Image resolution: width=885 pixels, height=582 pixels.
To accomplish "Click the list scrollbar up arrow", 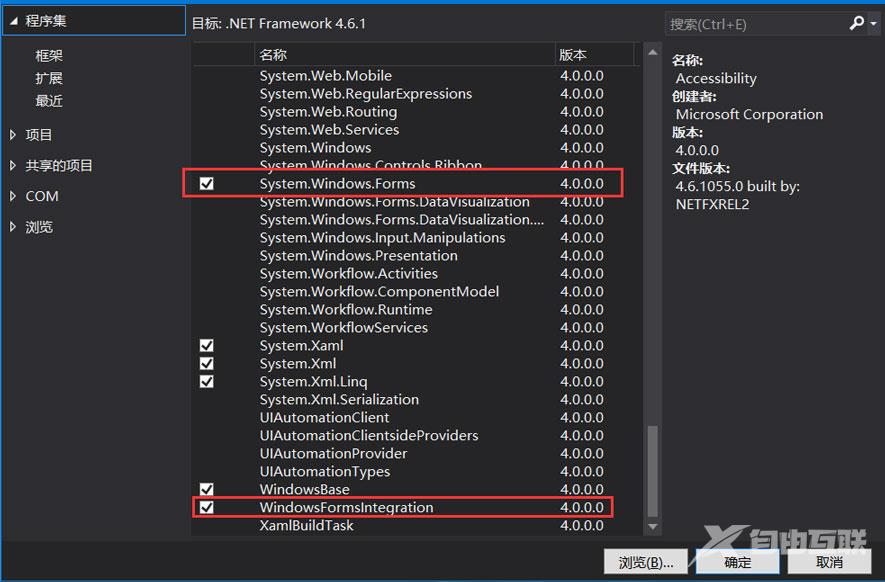I will pos(653,52).
